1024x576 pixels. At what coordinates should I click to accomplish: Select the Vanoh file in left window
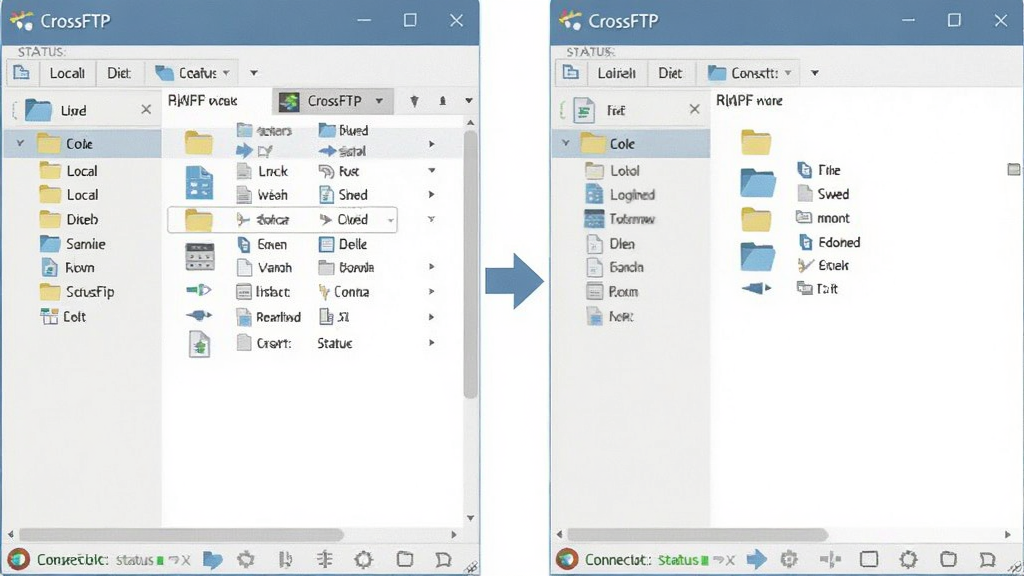click(x=264, y=268)
